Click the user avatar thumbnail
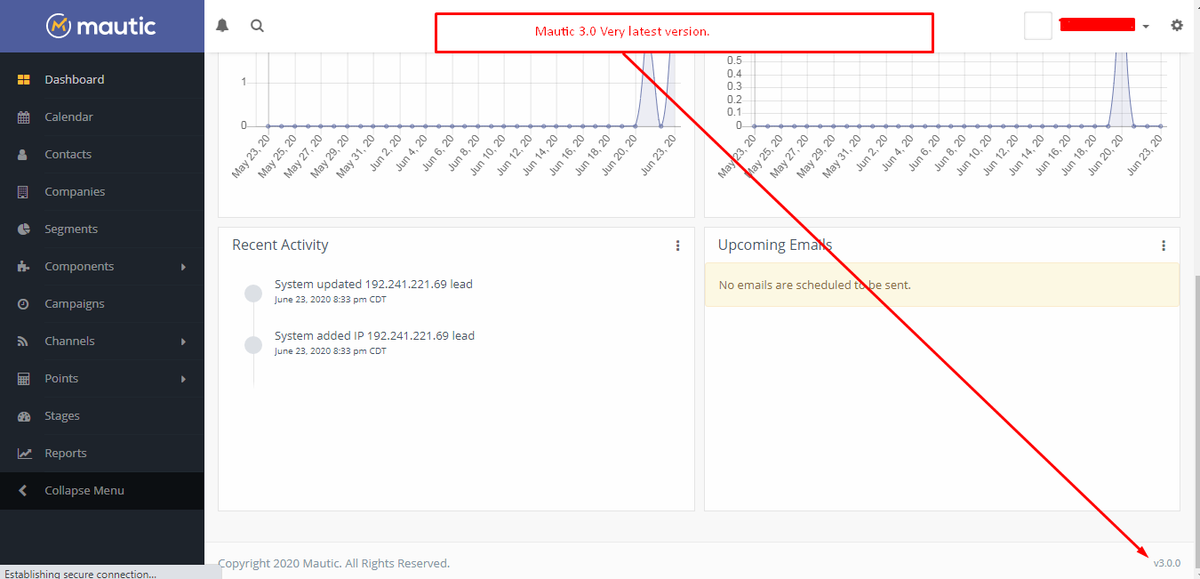The width and height of the screenshot is (1200, 579). tap(1038, 26)
